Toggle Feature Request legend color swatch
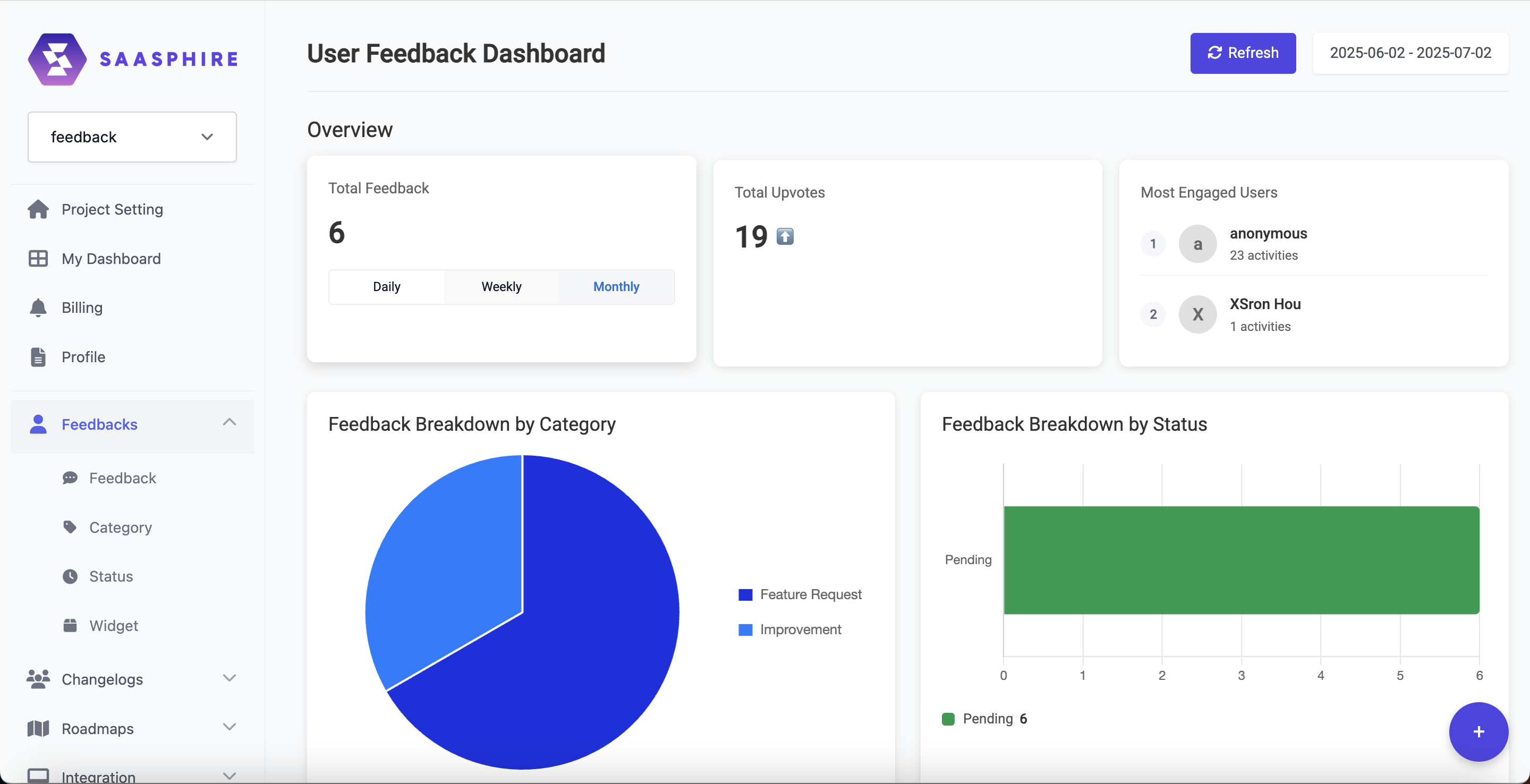Viewport: 1530px width, 784px height. 745,594
